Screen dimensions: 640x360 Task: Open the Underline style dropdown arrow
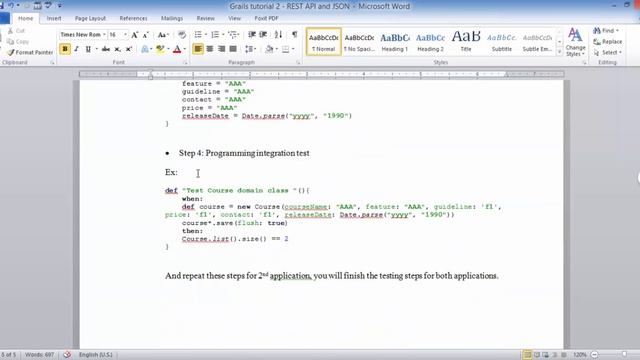[96, 49]
